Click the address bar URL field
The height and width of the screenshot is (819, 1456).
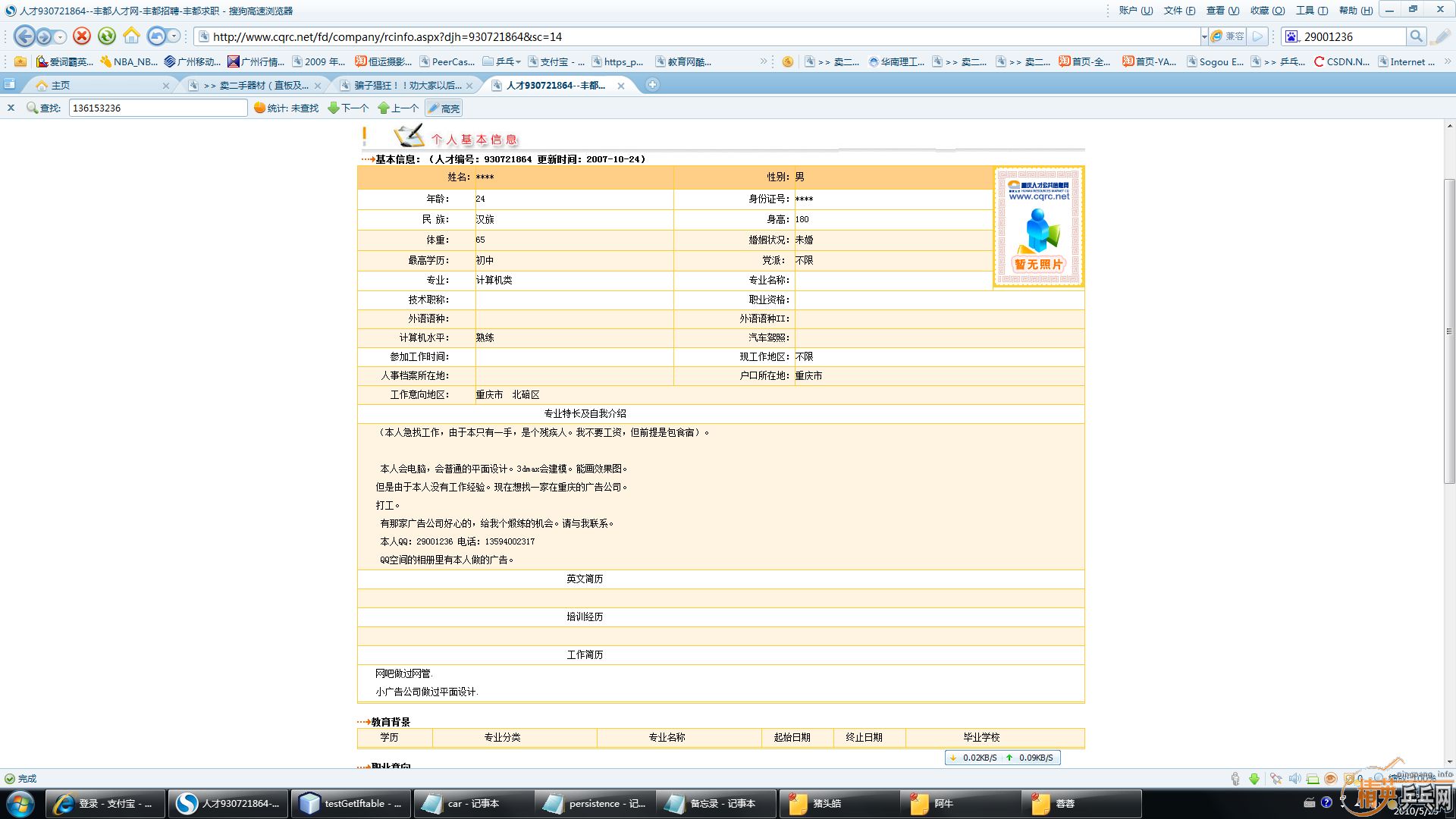pos(698,36)
